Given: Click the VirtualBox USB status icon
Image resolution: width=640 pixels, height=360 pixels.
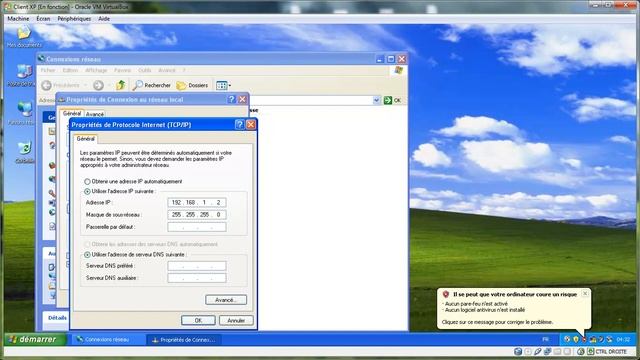Looking at the screenshot, I should pos(538,351).
